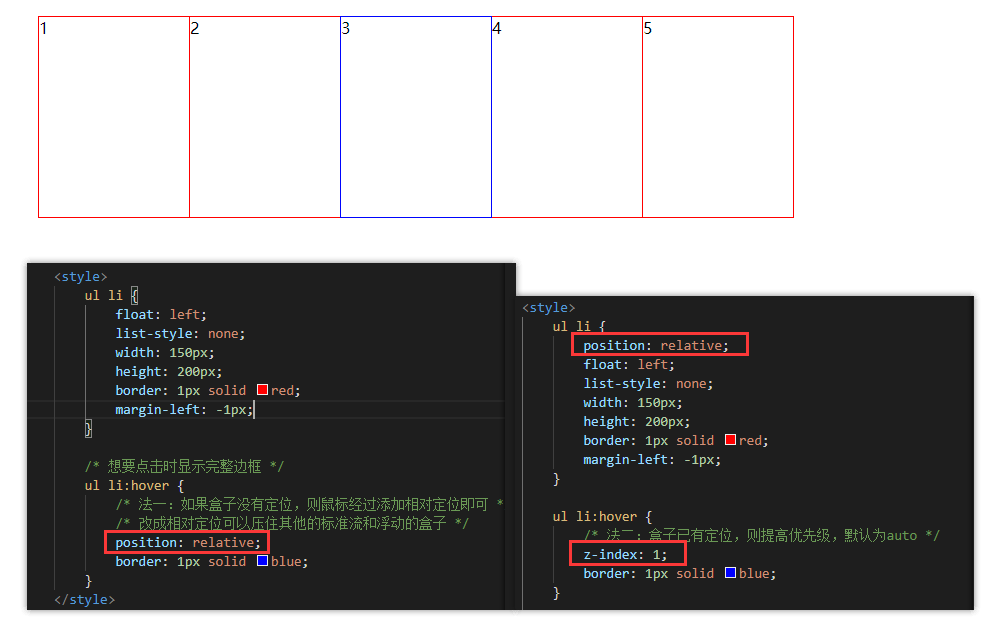Click the 'z-index: 1;' declaration
Image resolution: width=991 pixels, height=628 pixels.
coord(625,554)
